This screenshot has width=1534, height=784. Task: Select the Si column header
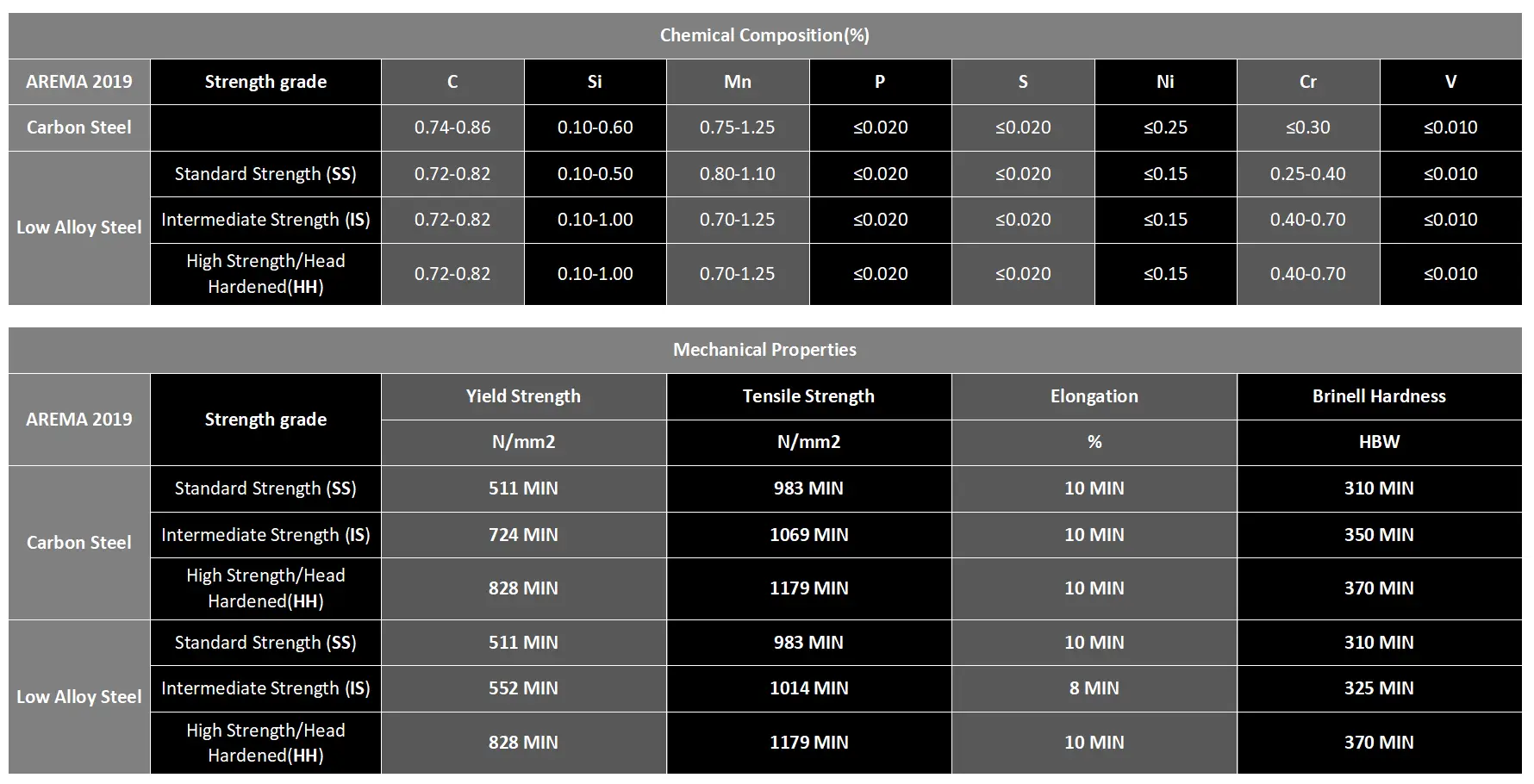click(595, 82)
